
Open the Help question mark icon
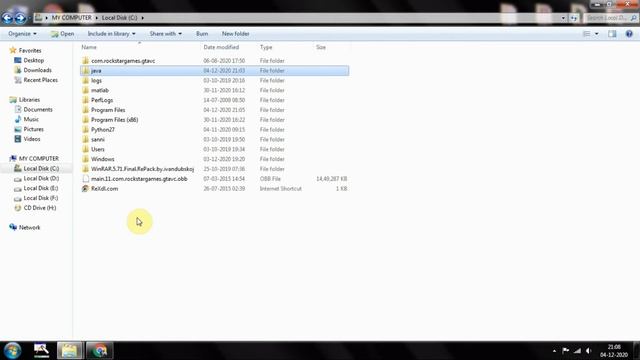pyautogui.click(x=629, y=34)
